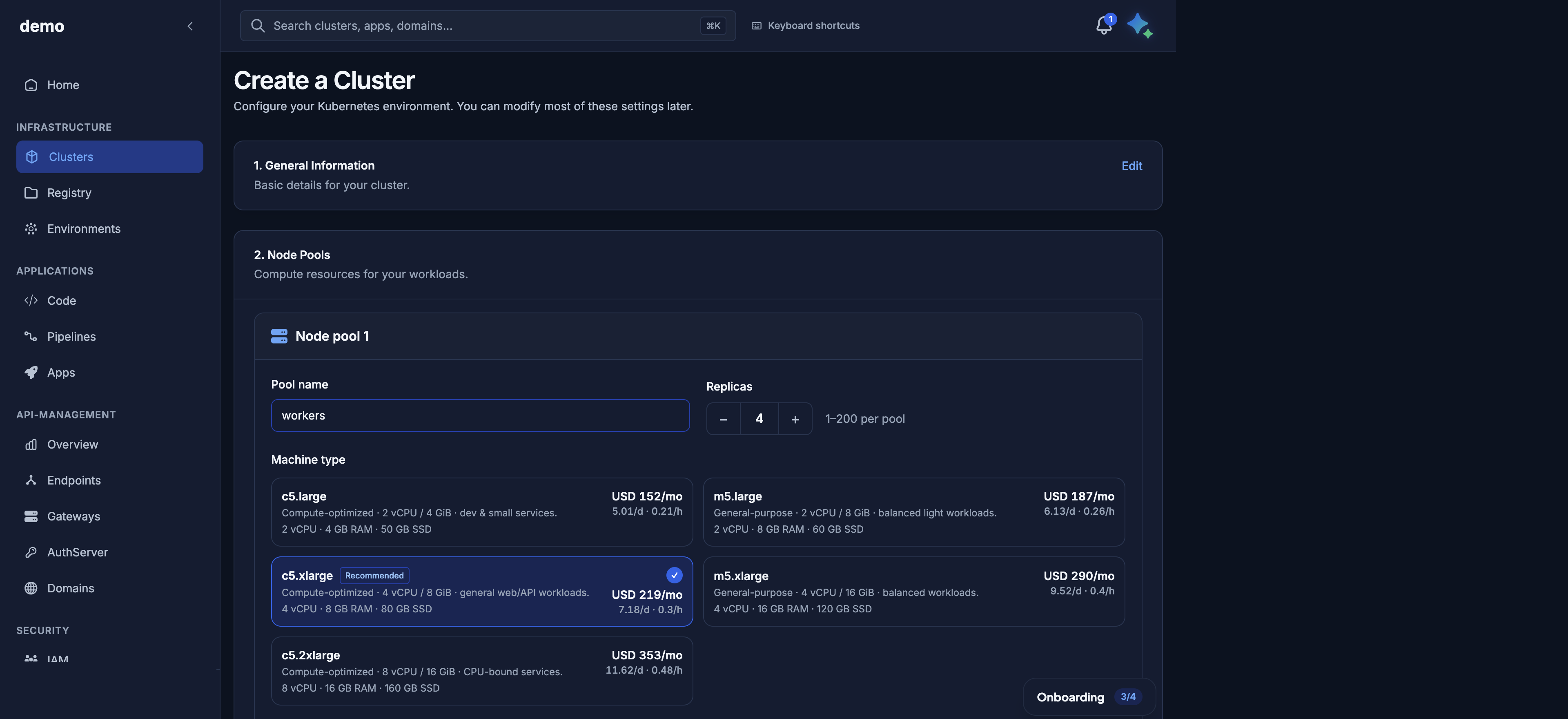
Task: Select the c5.2xlarge machine type
Action: coord(481,671)
